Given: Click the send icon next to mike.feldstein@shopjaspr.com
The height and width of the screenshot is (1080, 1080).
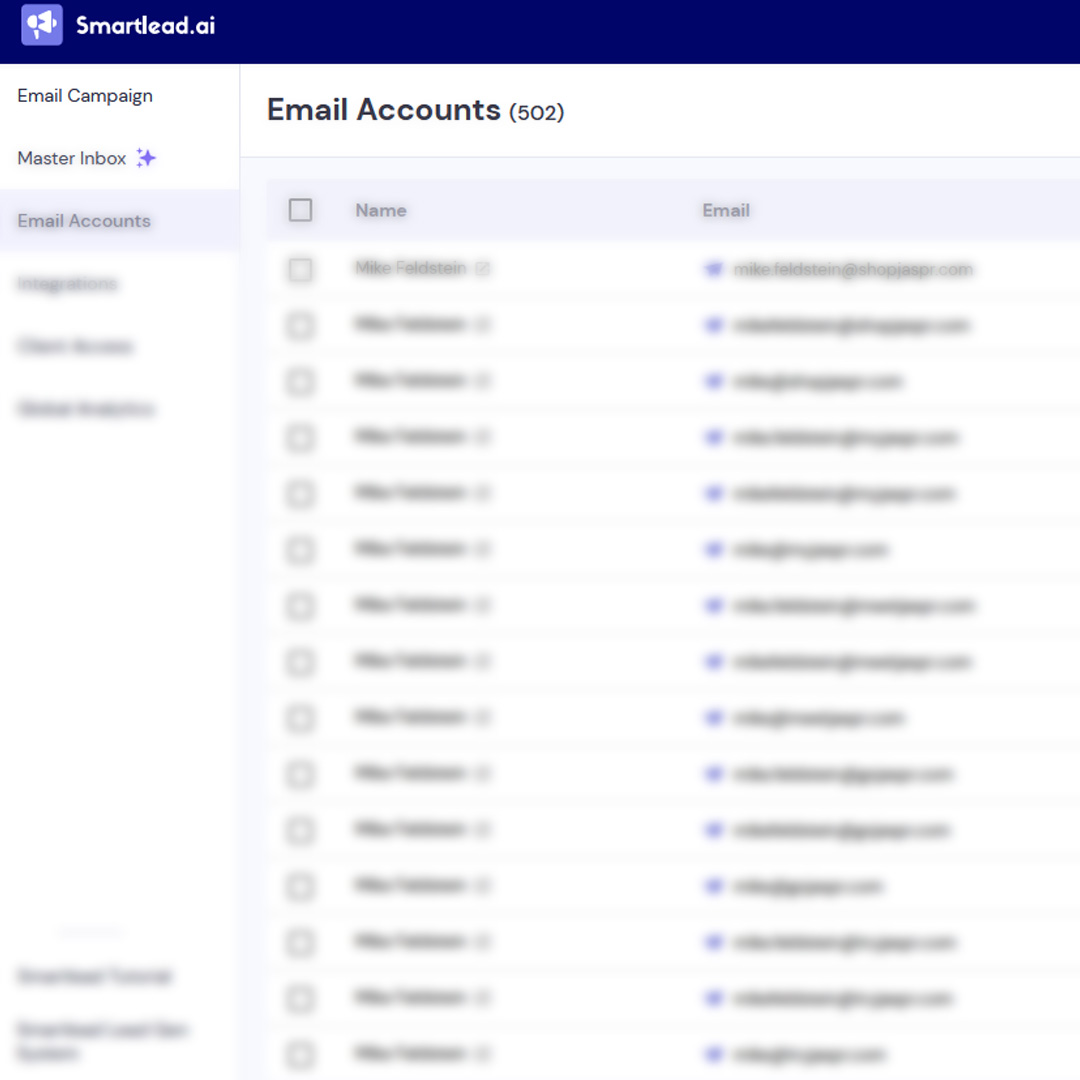Looking at the screenshot, I should pos(713,268).
